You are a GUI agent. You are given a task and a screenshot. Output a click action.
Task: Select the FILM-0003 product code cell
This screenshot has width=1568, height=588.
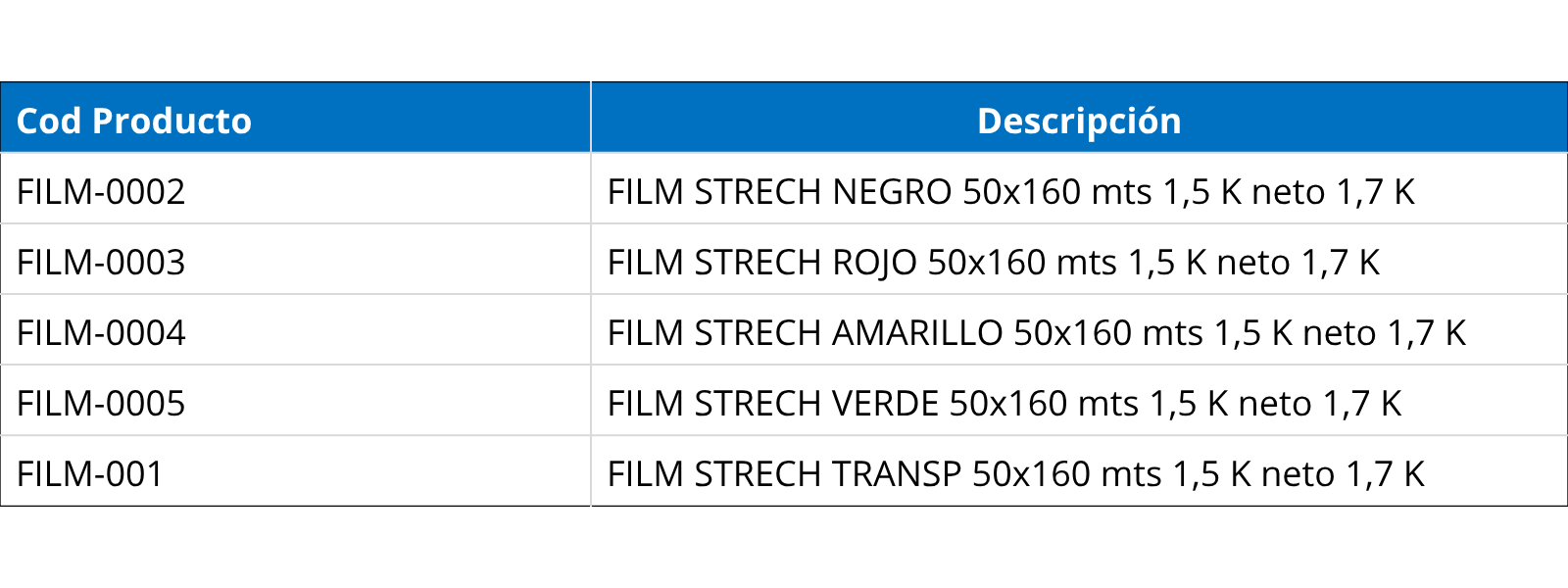click(x=295, y=260)
